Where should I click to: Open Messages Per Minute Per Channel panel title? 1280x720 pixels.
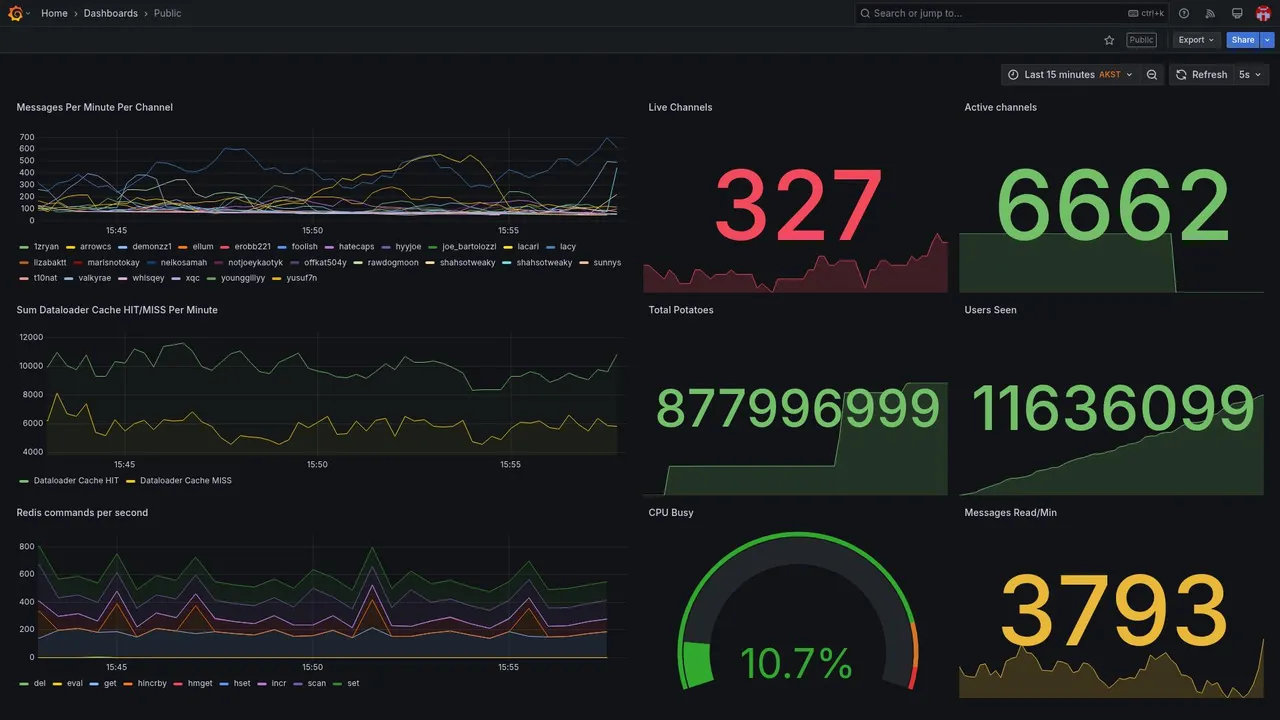95,107
